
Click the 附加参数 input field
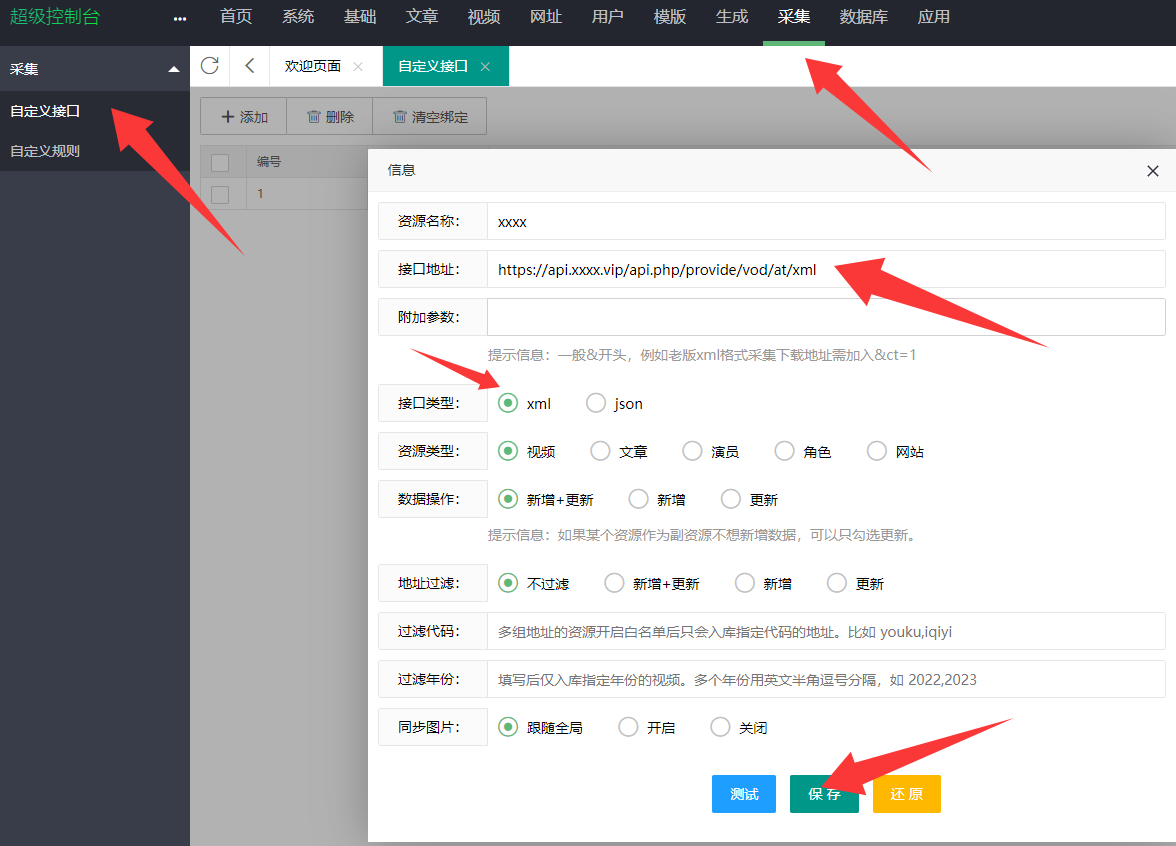pos(825,317)
